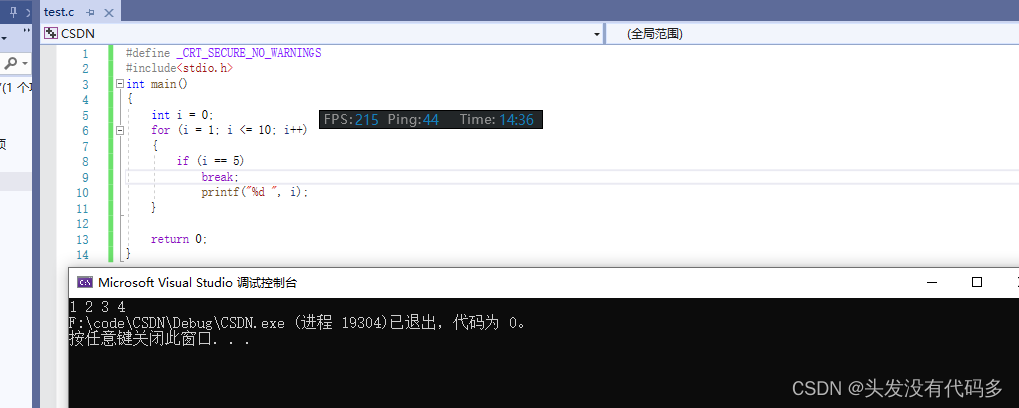Close the test.c editor tab
The width and height of the screenshot is (1019, 408).
pyautogui.click(x=107, y=12)
